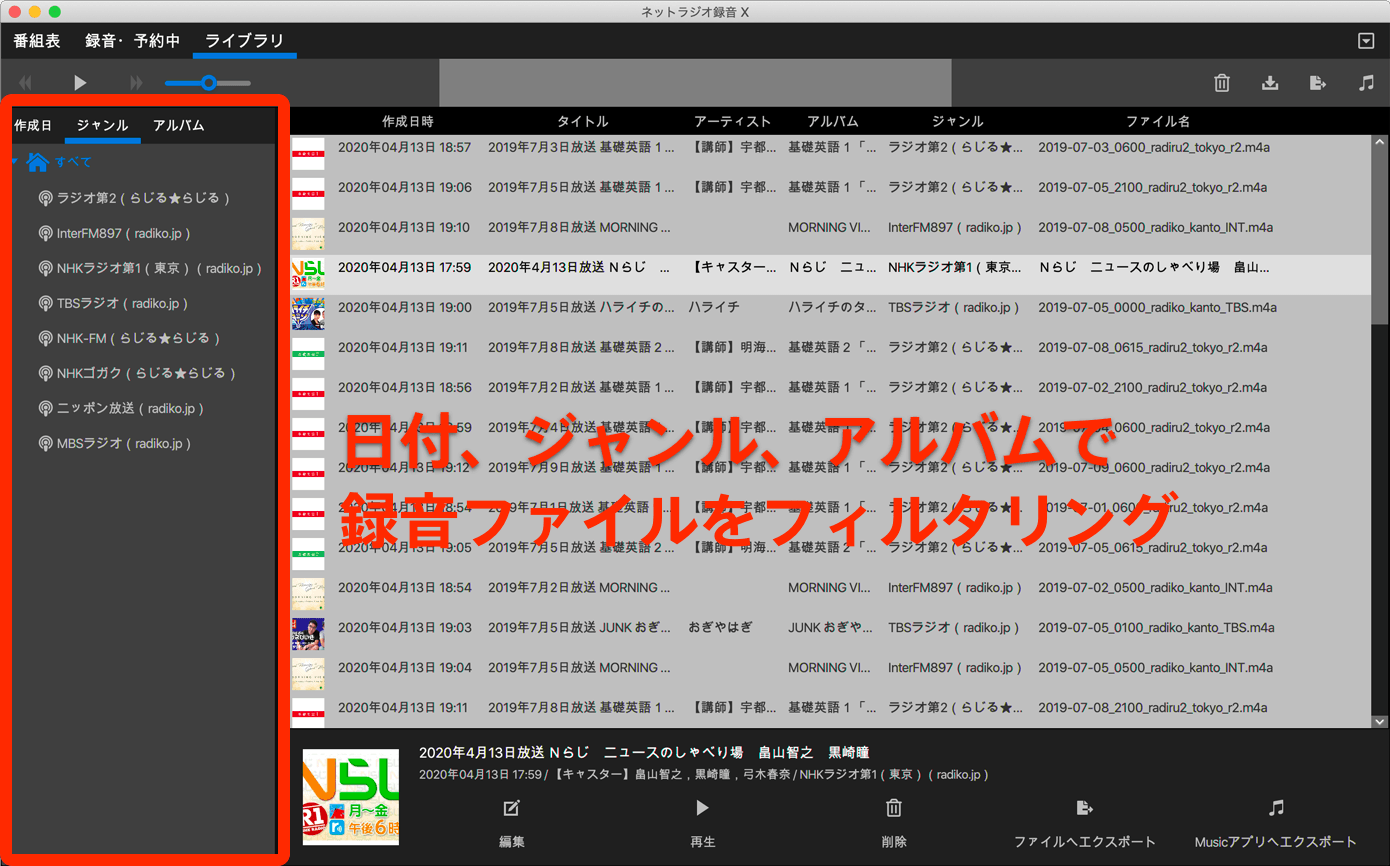
Task: Click the music note icon at top right
Action: (x=1366, y=84)
